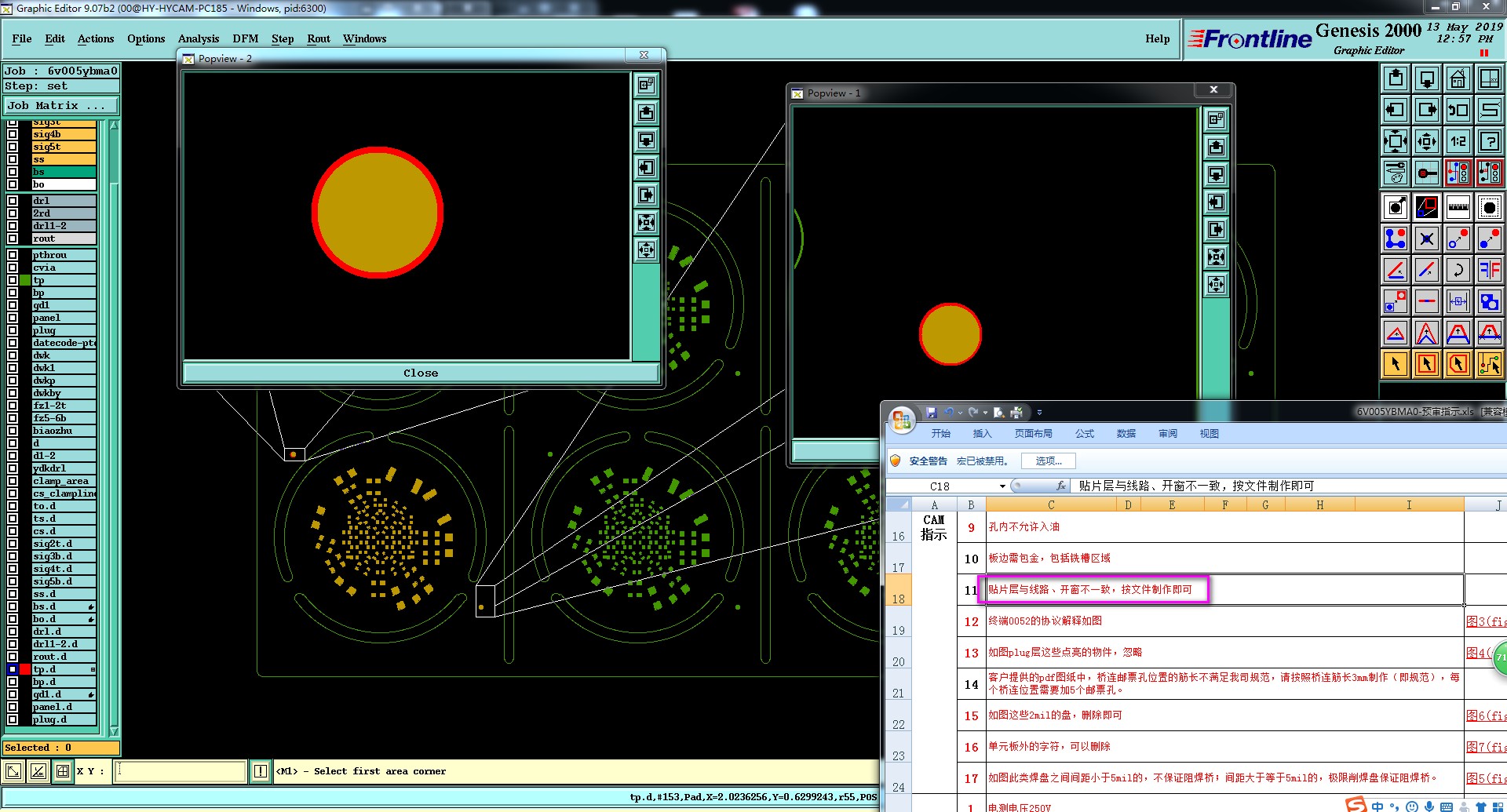Viewport: 1507px width, 812px height.
Task: Open the question mark help icon
Action: 1489,141
